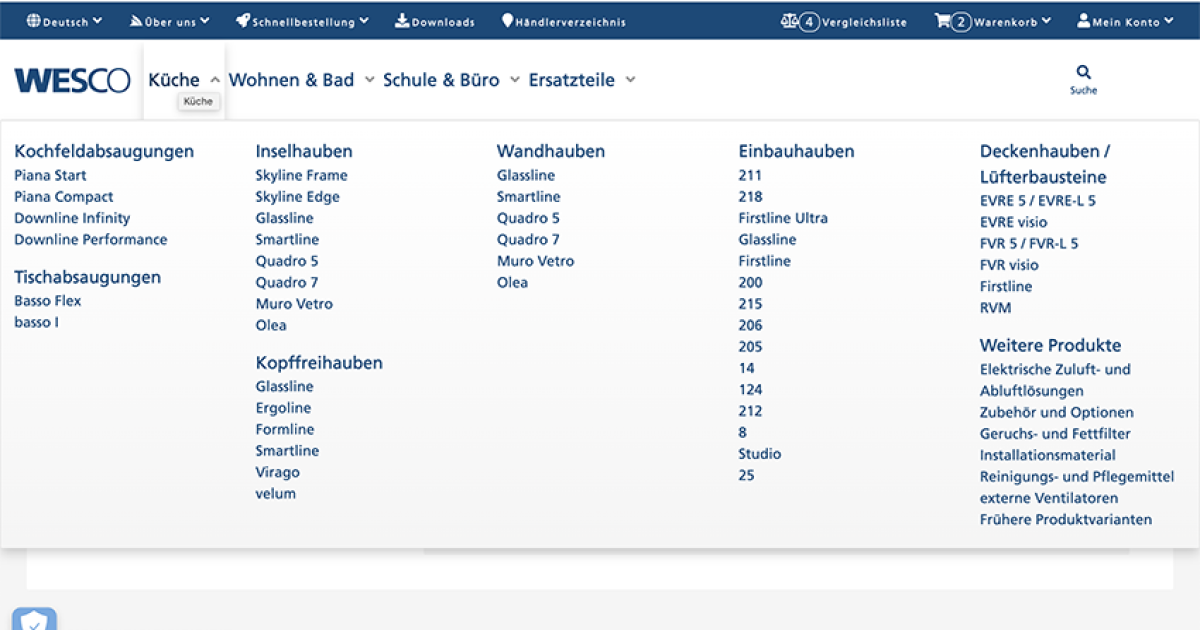The height and width of the screenshot is (630, 1200).
Task: Click the comparison list scales icon
Action: click(789, 21)
